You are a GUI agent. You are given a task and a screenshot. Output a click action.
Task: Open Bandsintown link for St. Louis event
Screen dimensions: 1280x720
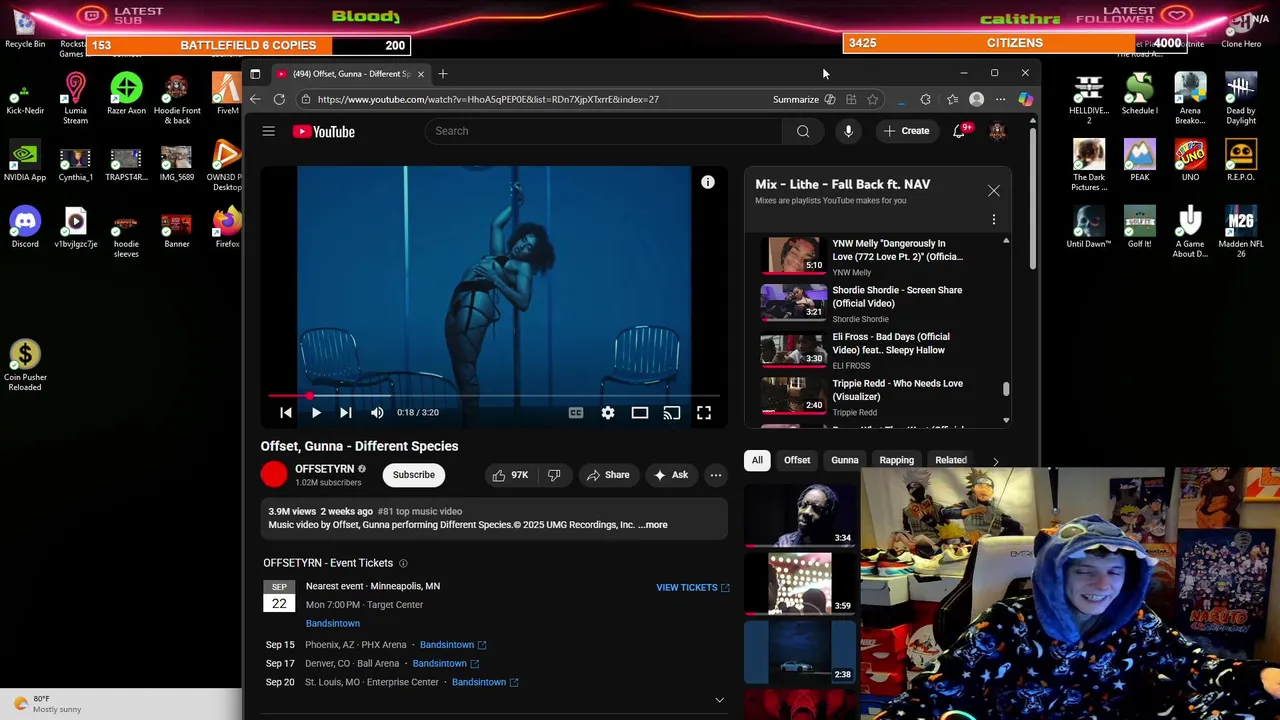tap(485, 682)
